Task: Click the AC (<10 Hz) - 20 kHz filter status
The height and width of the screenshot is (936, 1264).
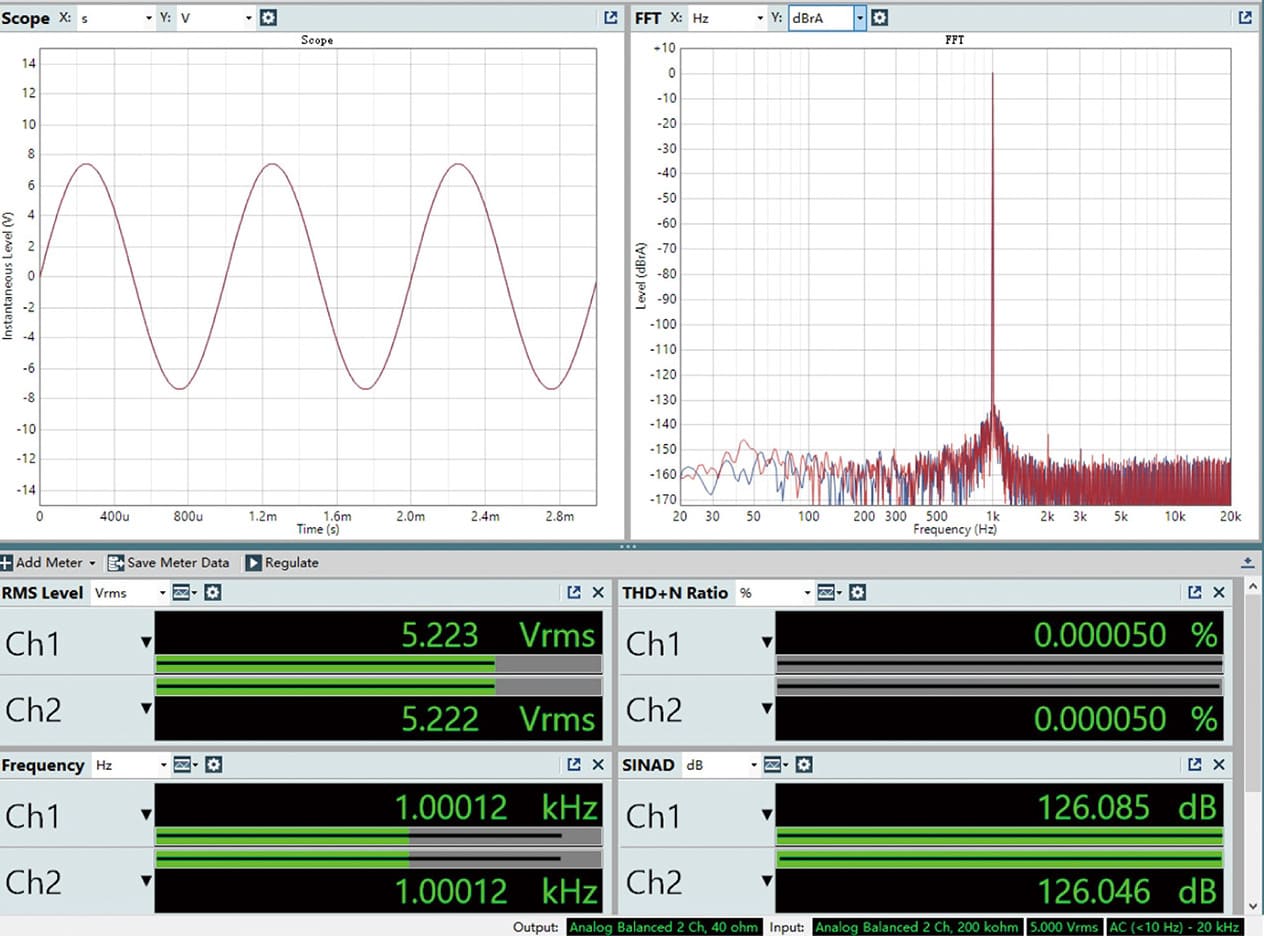Action: (1175, 927)
